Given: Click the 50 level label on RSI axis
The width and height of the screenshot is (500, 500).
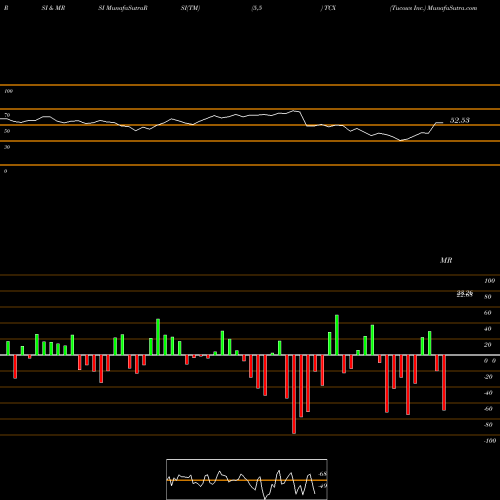Looking at the screenshot, I should point(7,131).
